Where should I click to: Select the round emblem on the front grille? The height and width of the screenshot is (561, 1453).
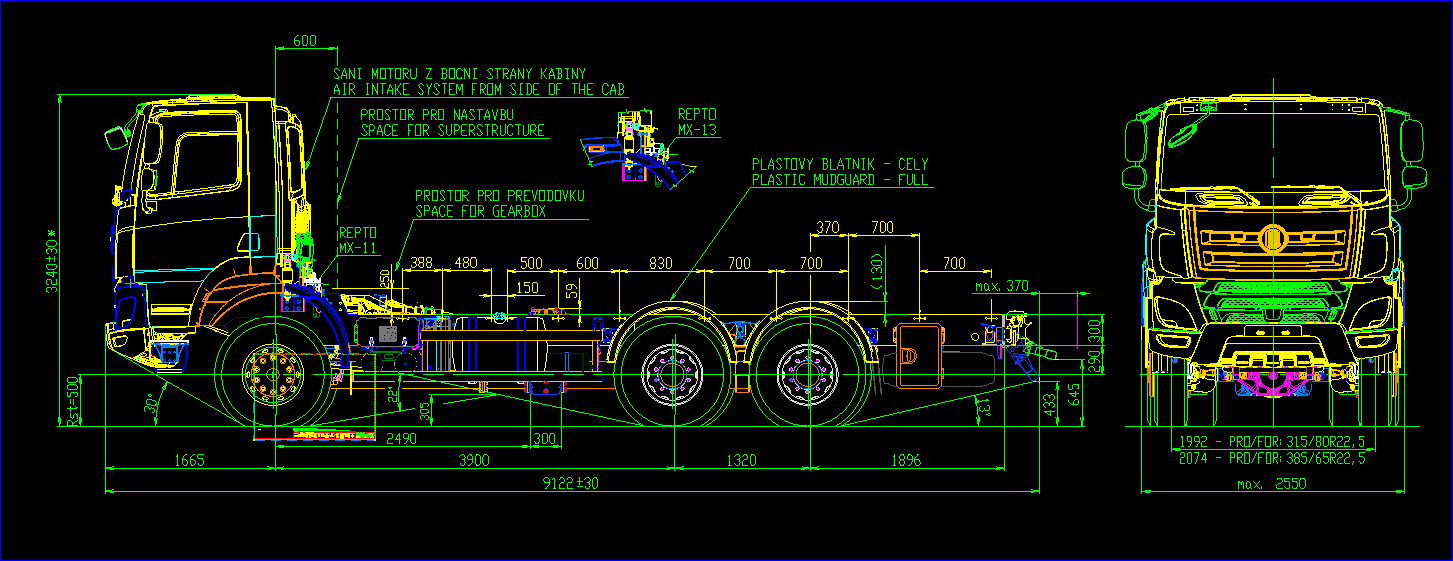1273,239
